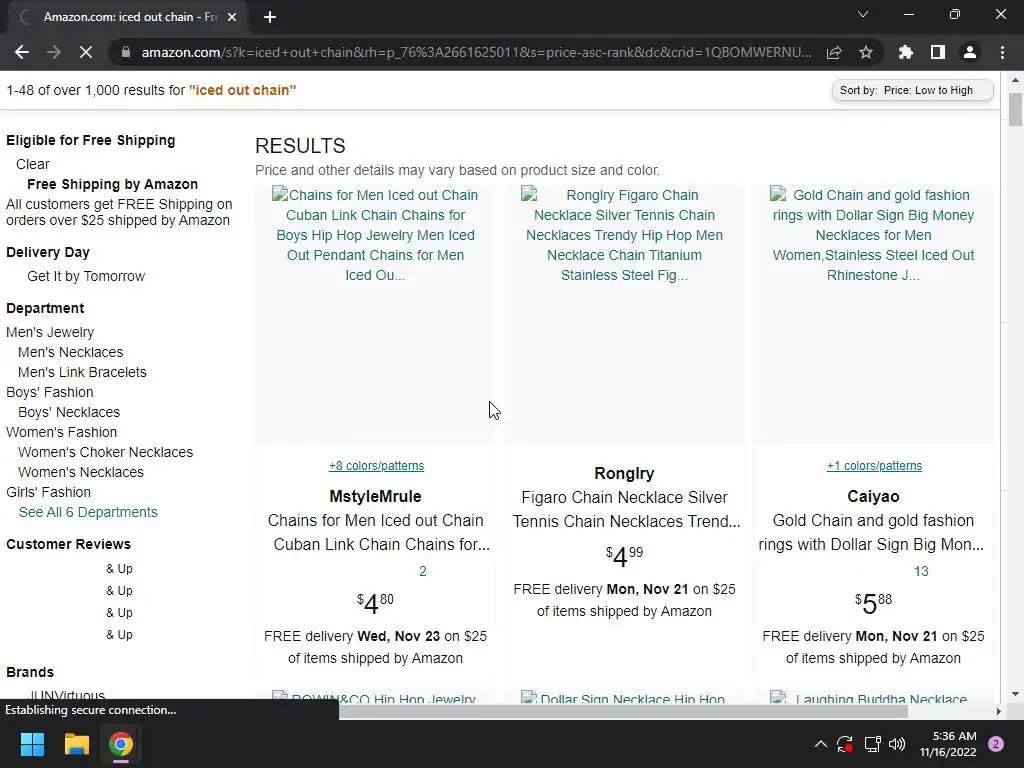Click the vertical scrollbar down arrow
This screenshot has width=1024, height=768.
pyautogui.click(x=1015, y=694)
